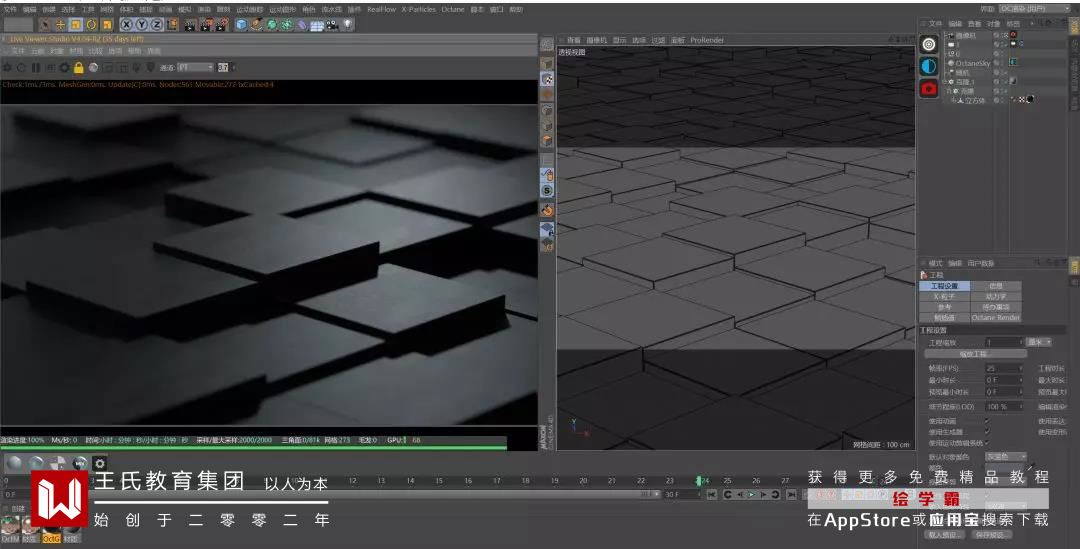Open the project scale unit dropdown

[x=1039, y=342]
